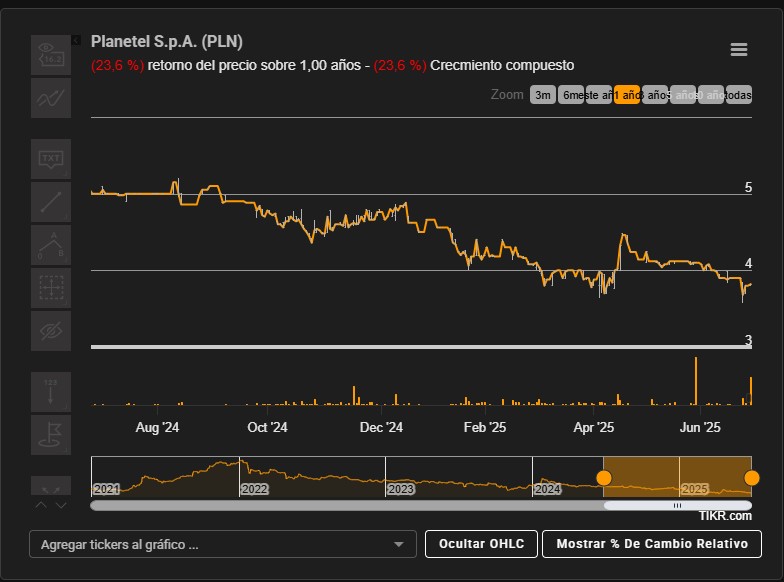Select the A-B segment measurement tool
The image size is (784, 582).
click(51, 245)
